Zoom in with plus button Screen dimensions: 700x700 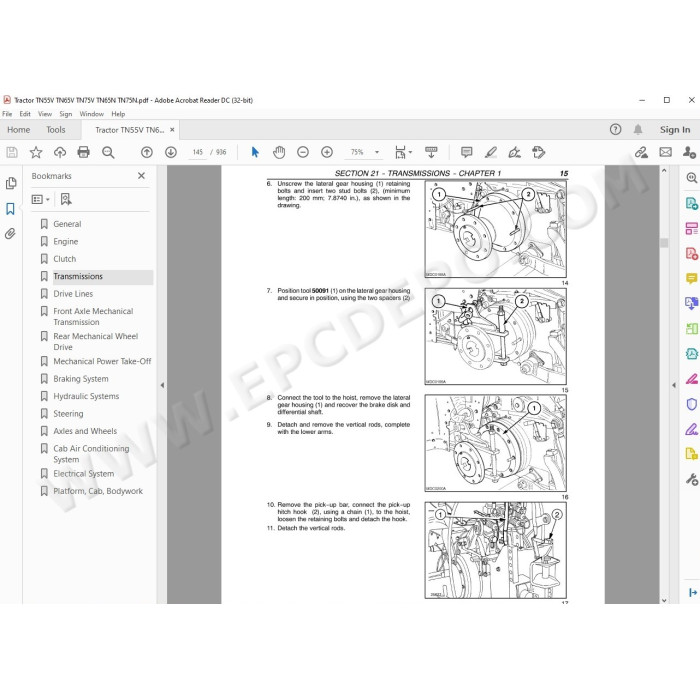(327, 153)
